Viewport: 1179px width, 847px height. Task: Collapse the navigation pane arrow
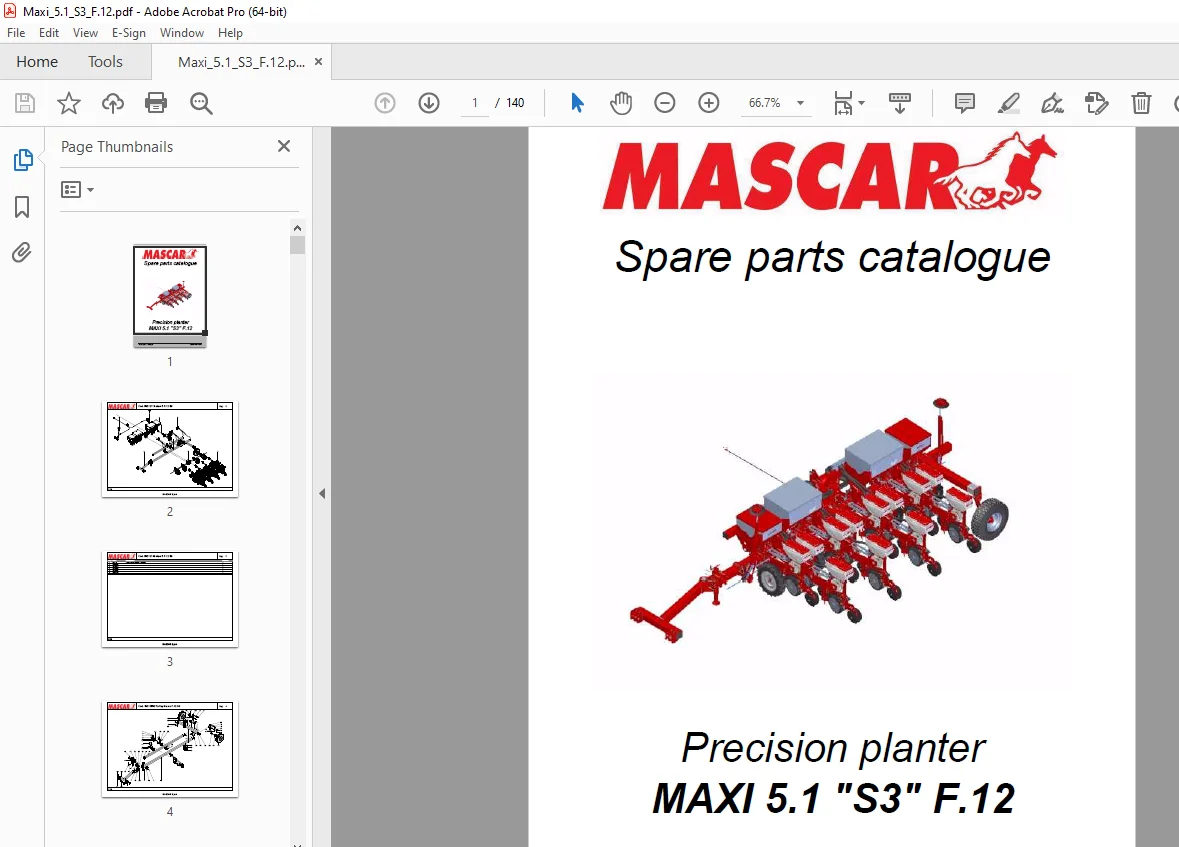(322, 493)
